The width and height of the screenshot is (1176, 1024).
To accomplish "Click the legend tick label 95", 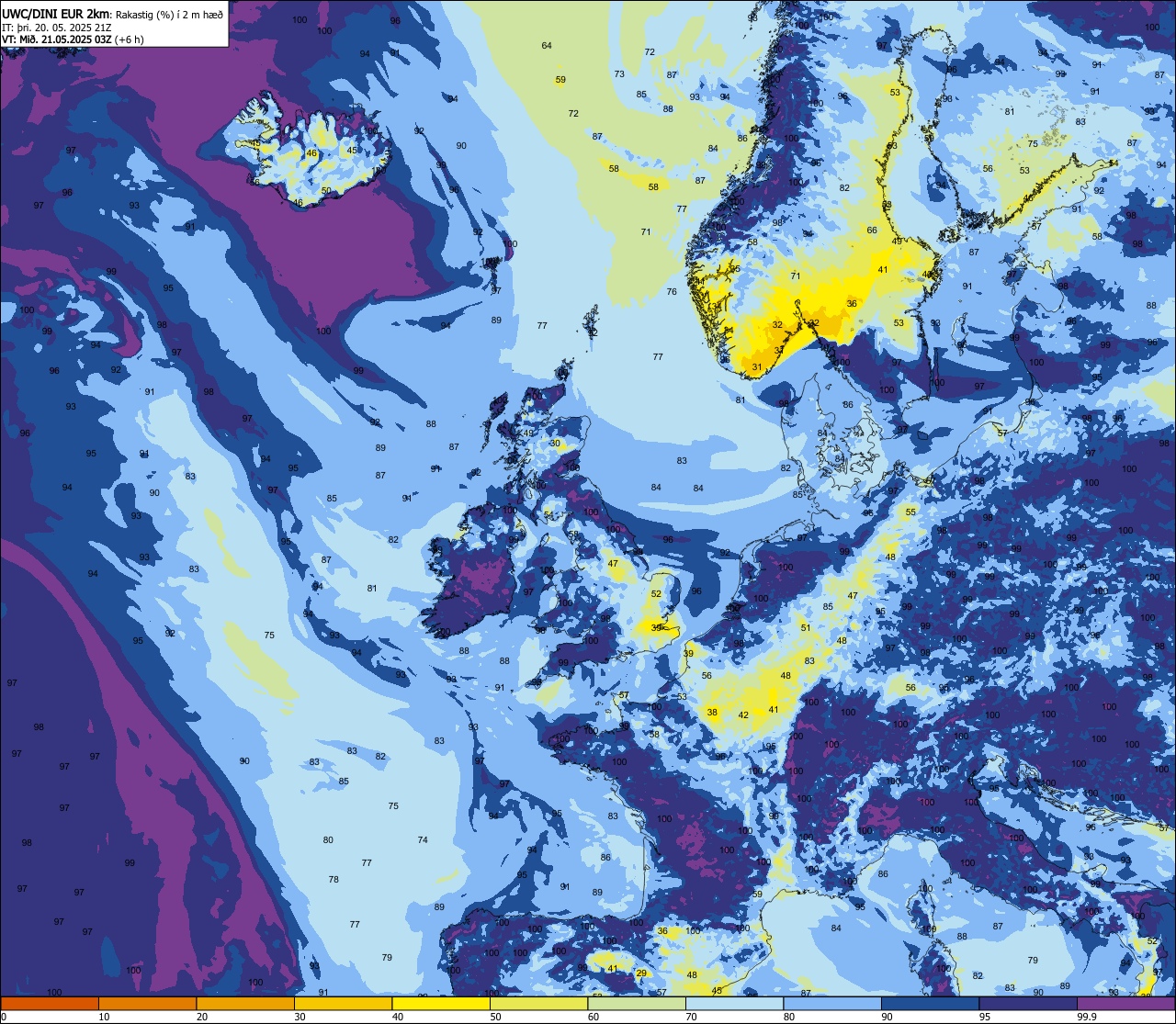I will [x=985, y=1017].
